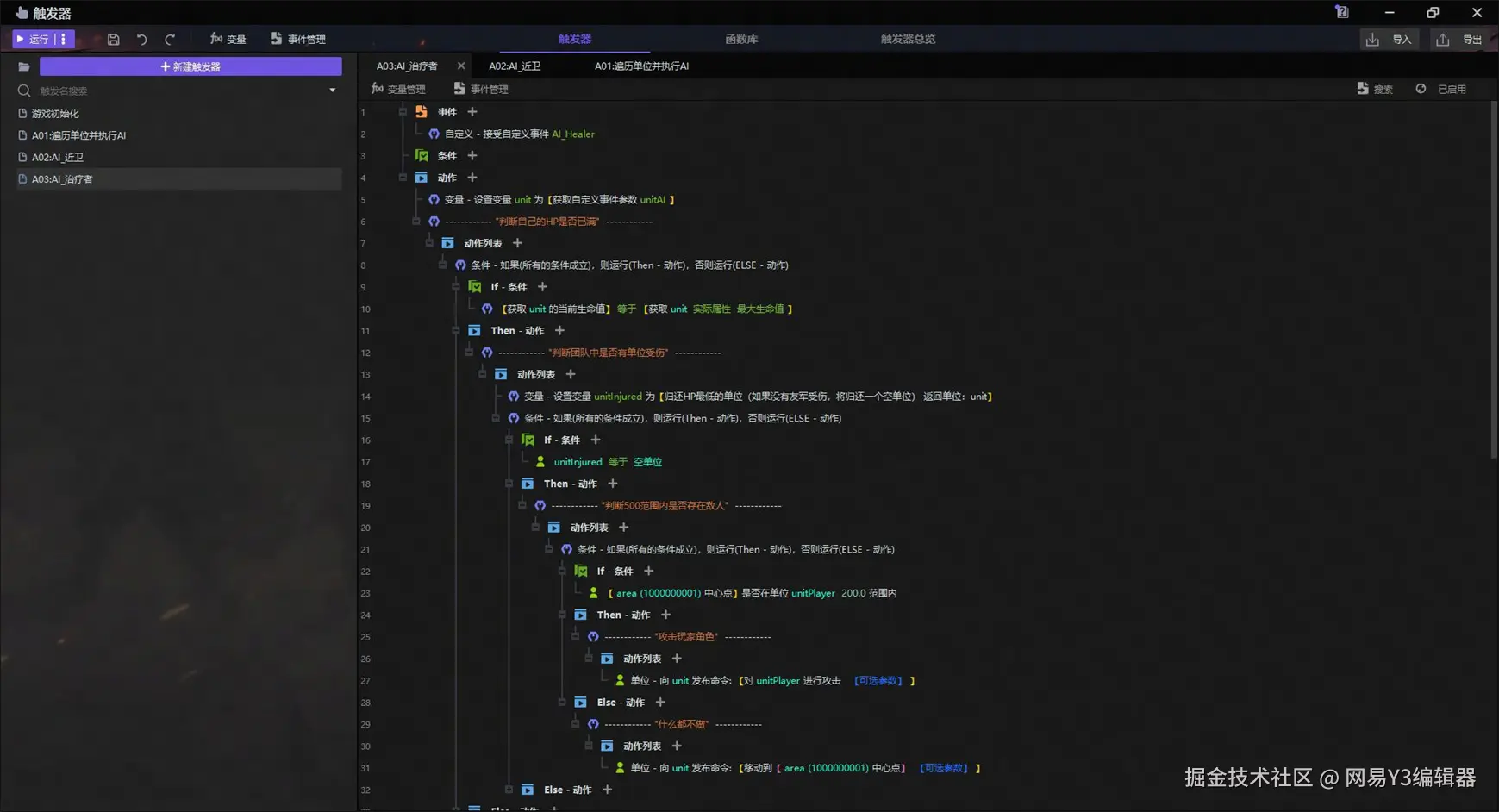Collapse the 判断自己的HP是否已满 comment block

click(416, 222)
